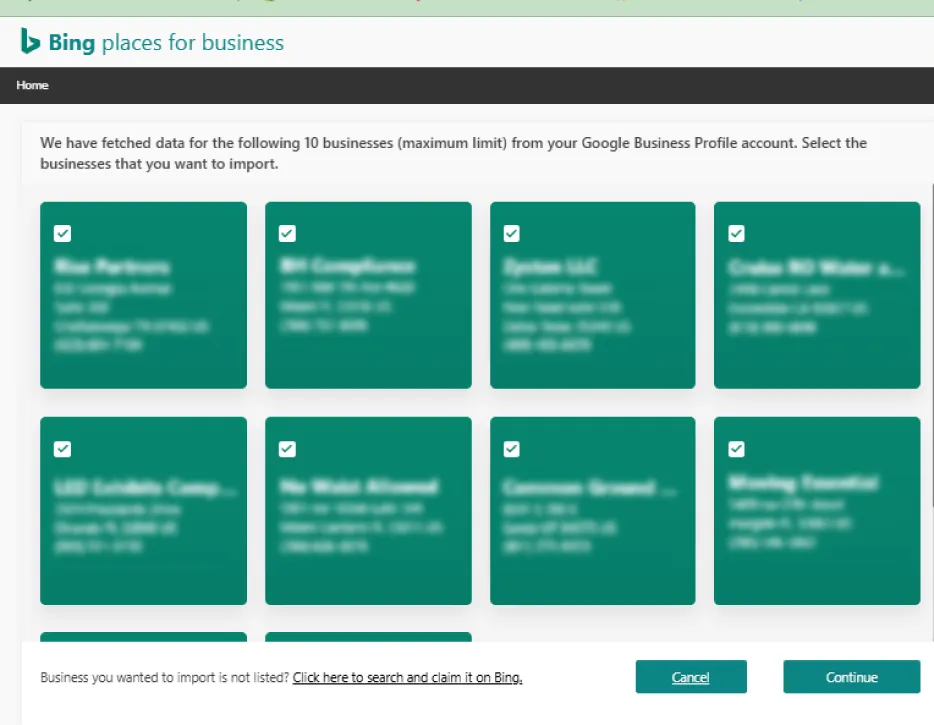Viewport: 934px width, 725px height.
Task: Open the Home menu item
Action: tap(32, 85)
